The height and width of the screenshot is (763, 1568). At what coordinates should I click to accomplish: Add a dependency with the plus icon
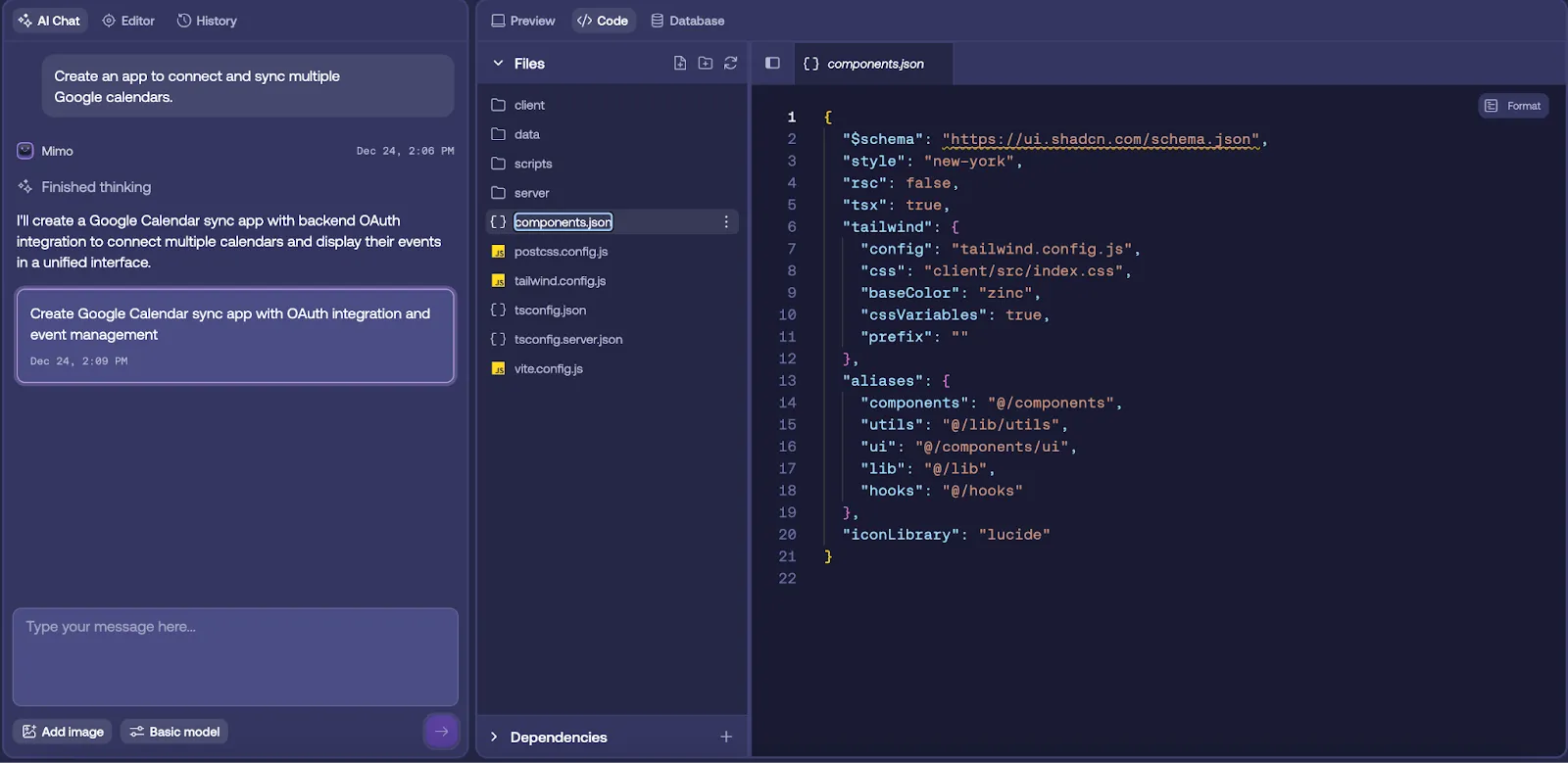click(726, 737)
